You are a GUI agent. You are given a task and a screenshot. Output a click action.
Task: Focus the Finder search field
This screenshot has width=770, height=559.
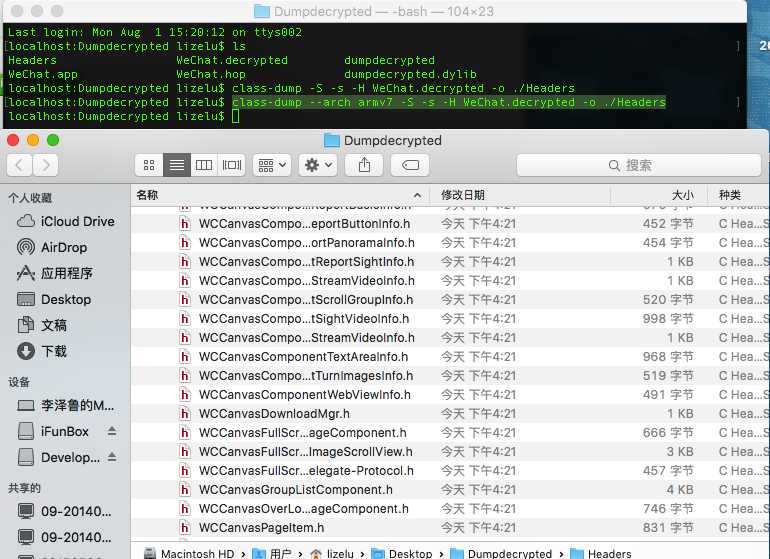point(638,166)
